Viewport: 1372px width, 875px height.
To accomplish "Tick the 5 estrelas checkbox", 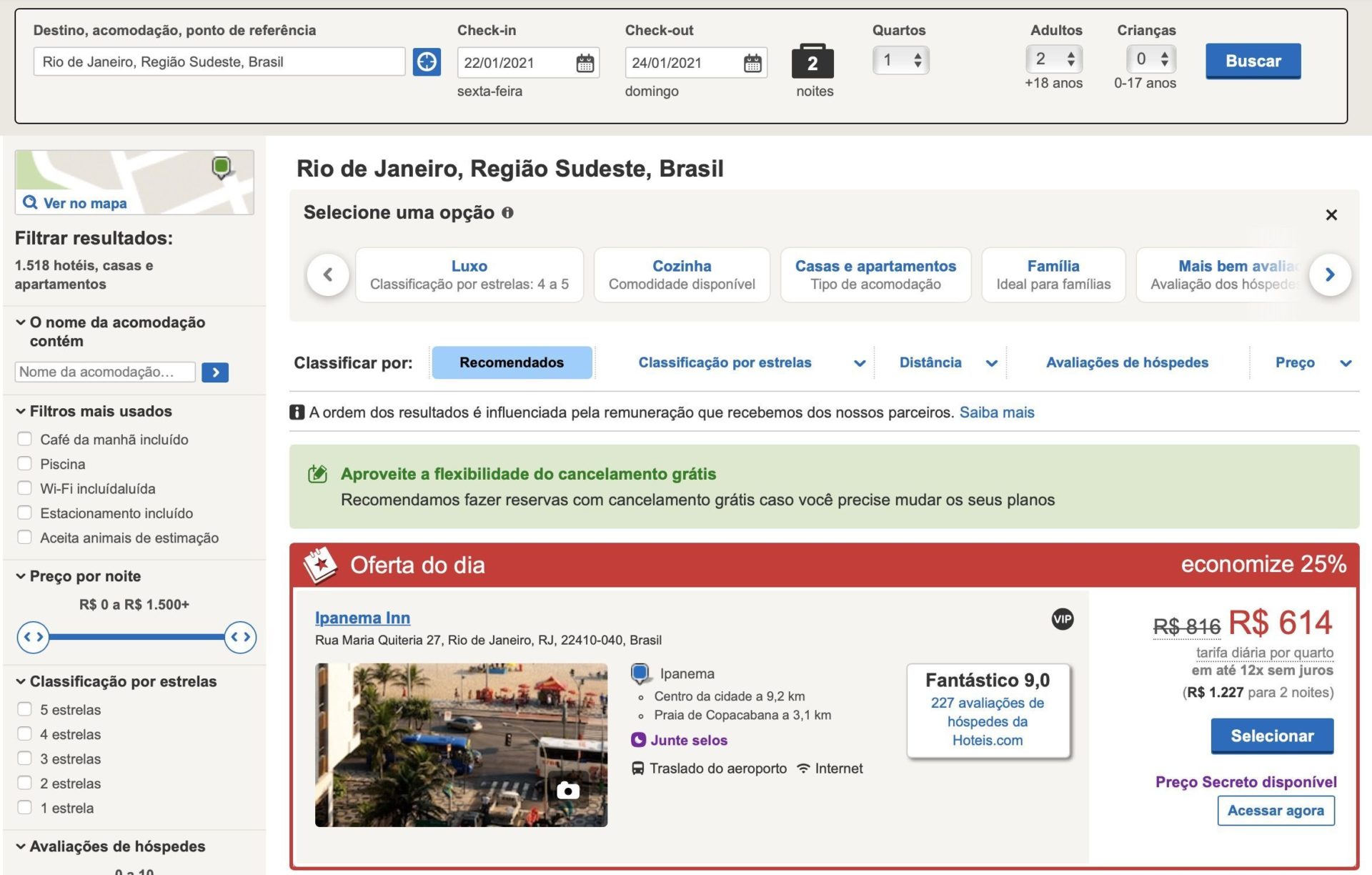I will [25, 709].
